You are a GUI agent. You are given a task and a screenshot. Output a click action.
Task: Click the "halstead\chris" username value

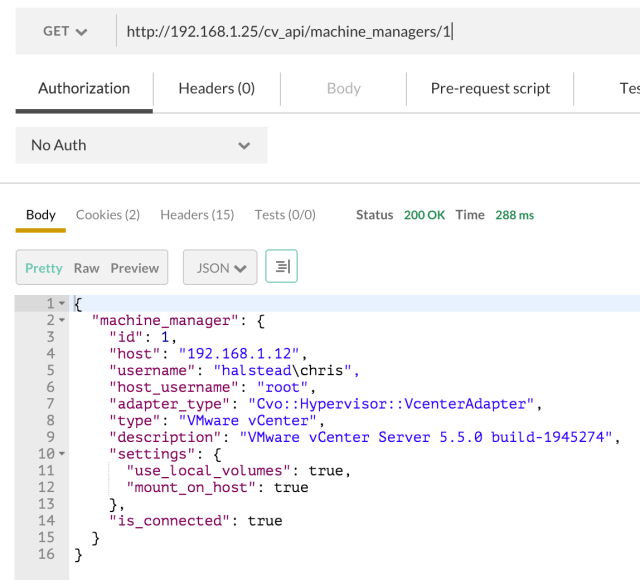(x=282, y=370)
